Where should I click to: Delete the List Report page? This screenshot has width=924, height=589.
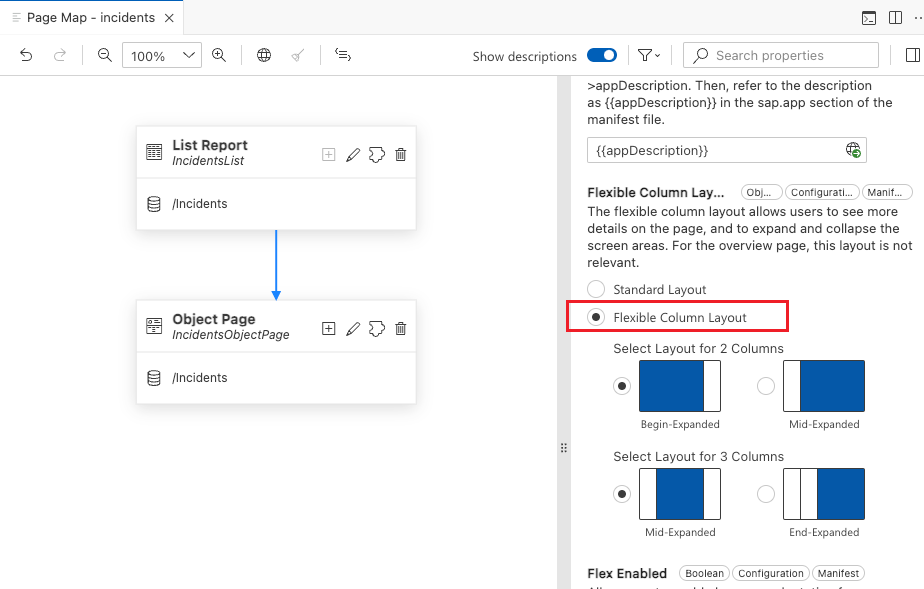tap(401, 154)
